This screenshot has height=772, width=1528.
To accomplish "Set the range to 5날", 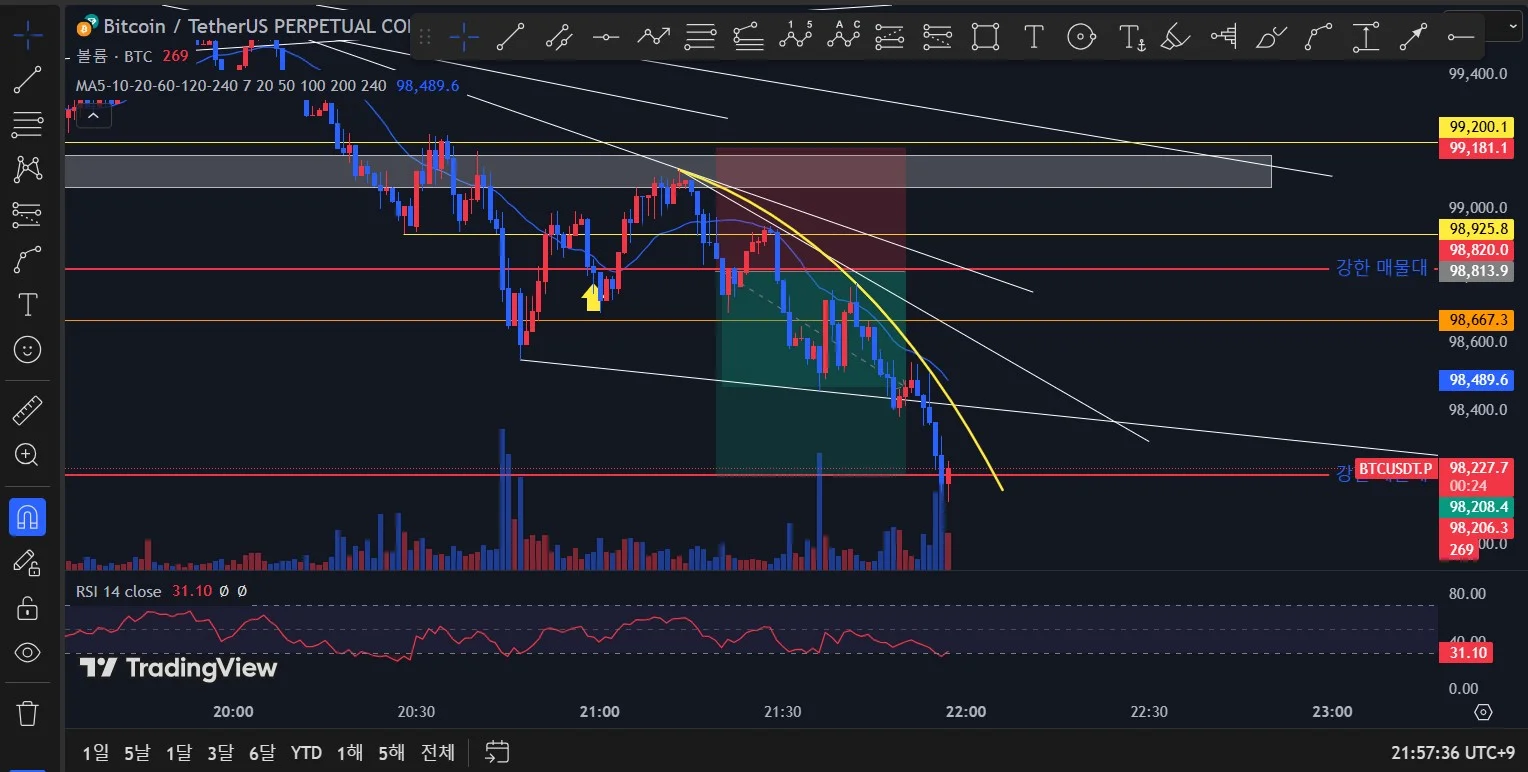I will [137, 752].
